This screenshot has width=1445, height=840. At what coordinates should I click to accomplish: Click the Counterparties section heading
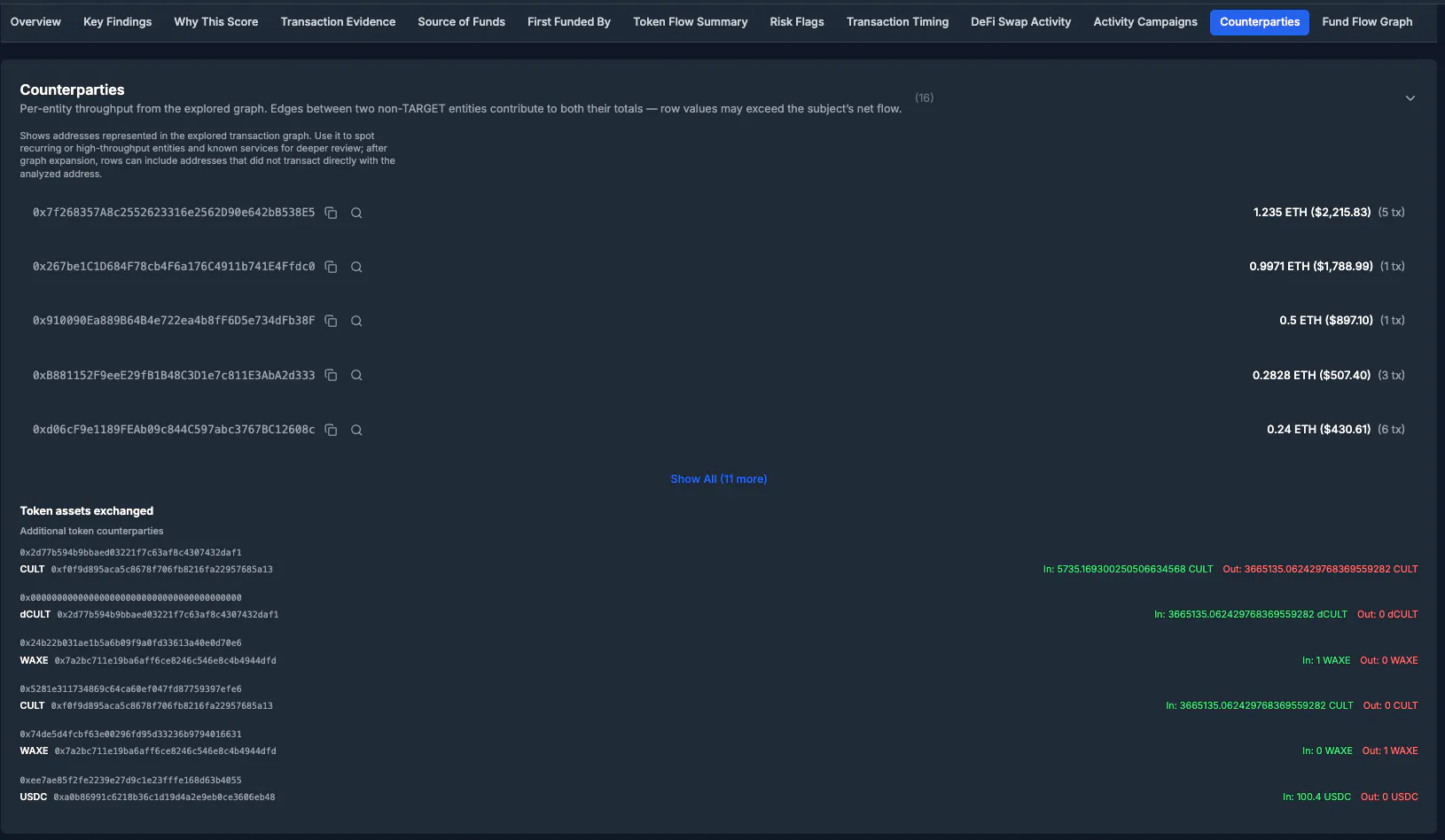(72, 89)
